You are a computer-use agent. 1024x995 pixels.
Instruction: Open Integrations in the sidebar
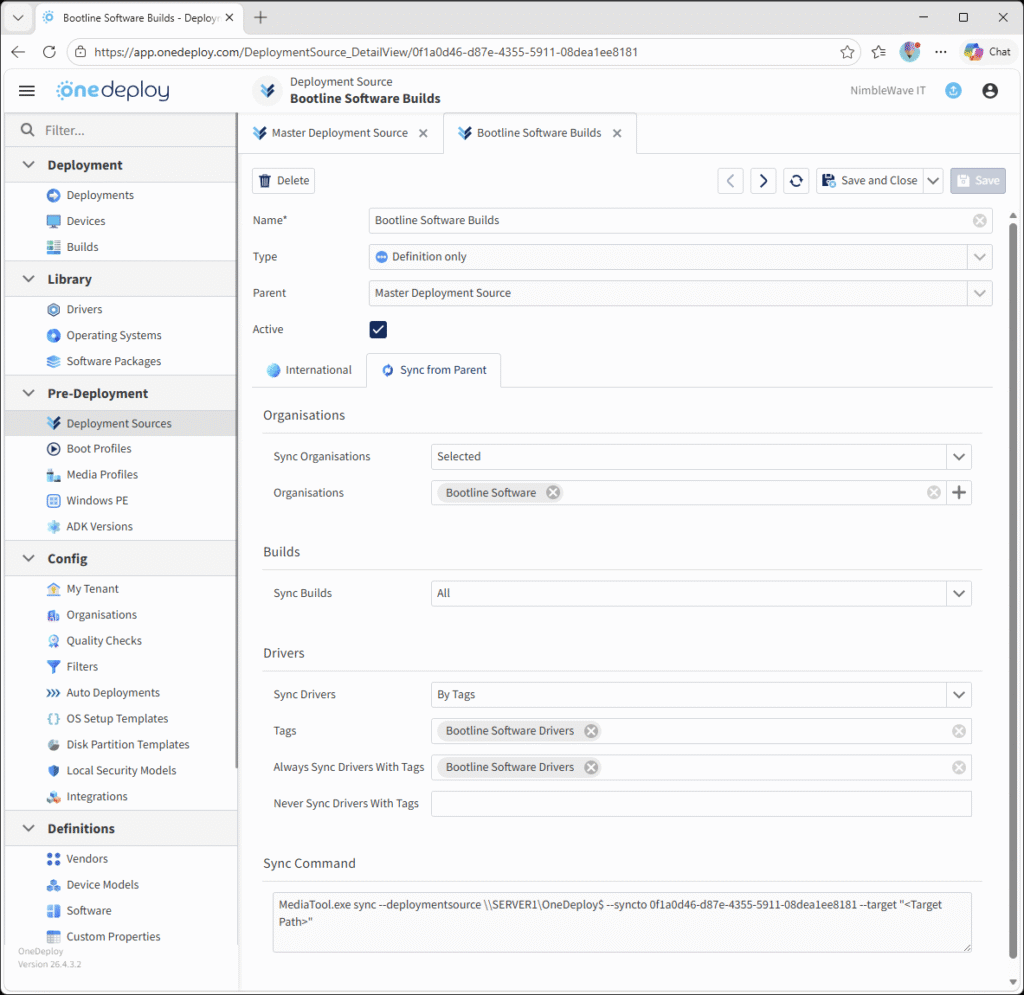tap(97, 797)
